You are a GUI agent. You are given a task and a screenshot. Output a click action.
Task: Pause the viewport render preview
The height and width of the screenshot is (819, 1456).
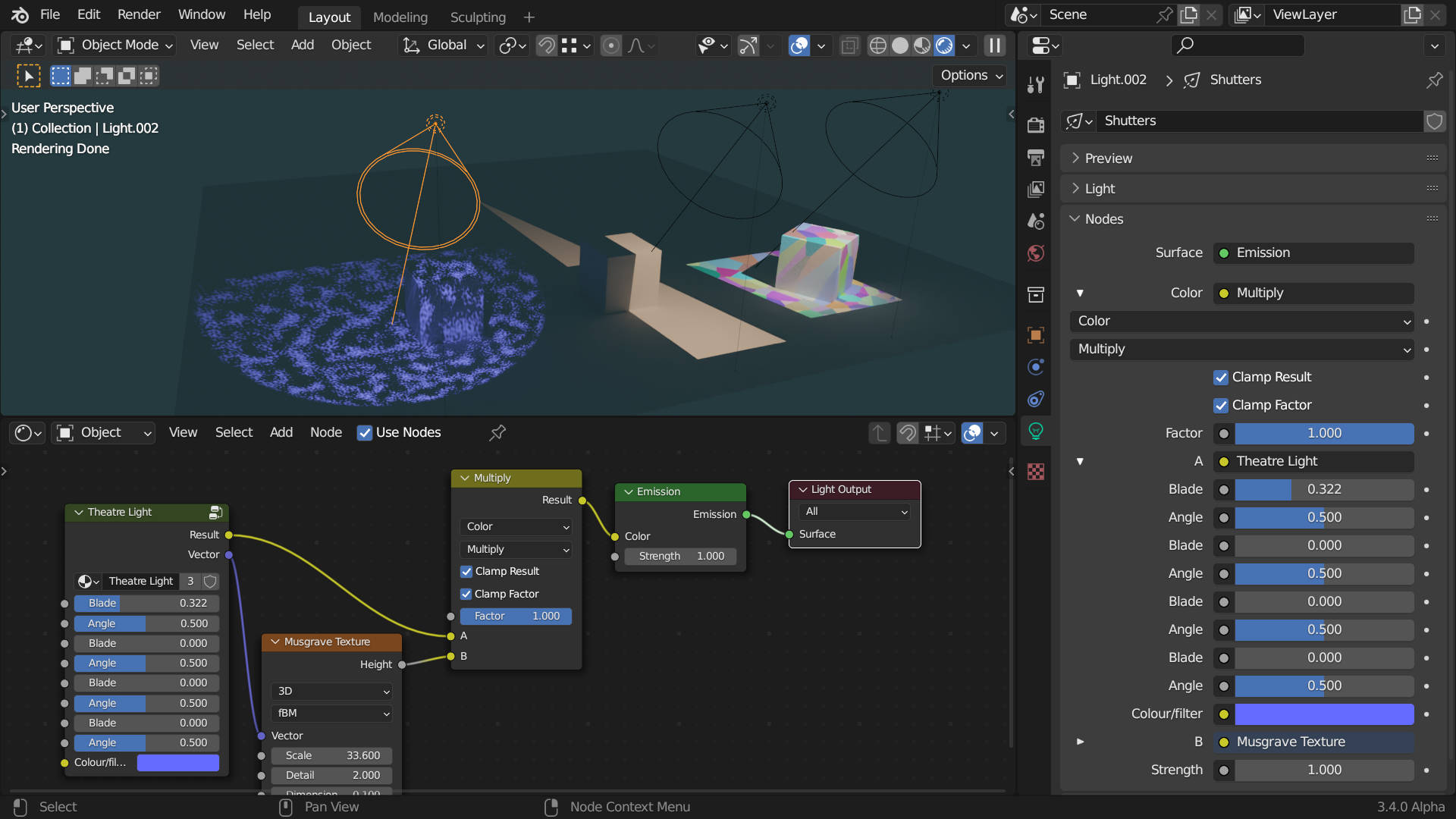tap(995, 45)
